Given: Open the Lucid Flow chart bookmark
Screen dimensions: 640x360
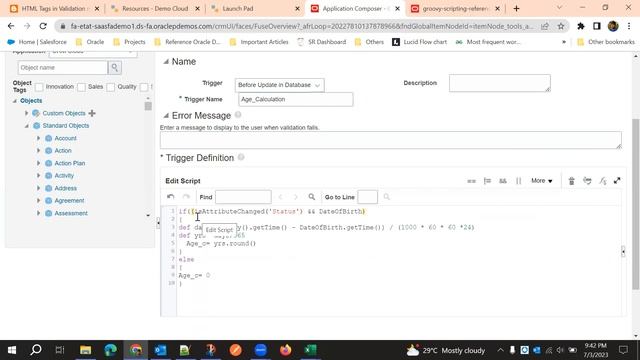Looking at the screenshot, I should [420, 42].
